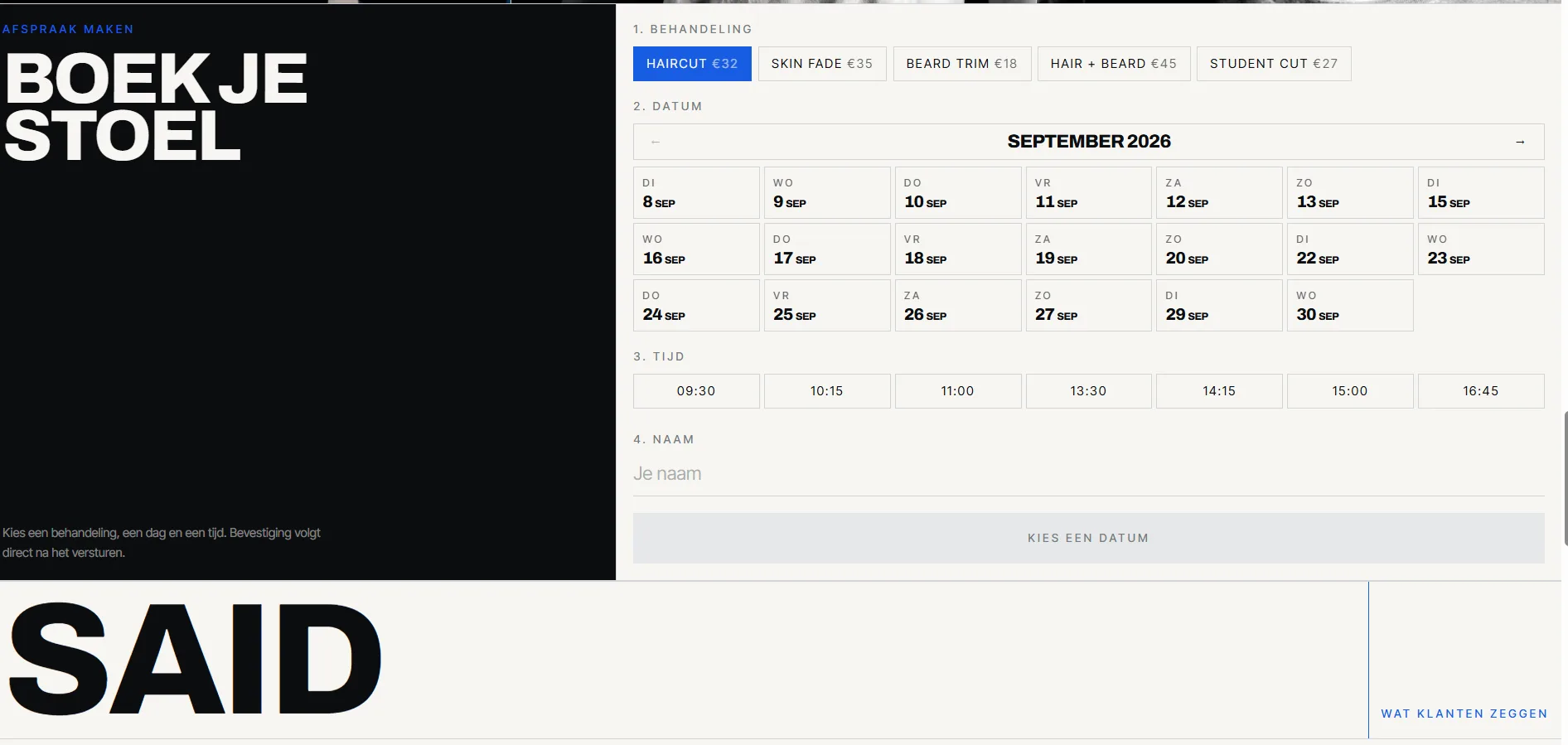Image resolution: width=1568 pixels, height=745 pixels.
Task: Select Wednesday 9 Sep date
Action: (827, 193)
